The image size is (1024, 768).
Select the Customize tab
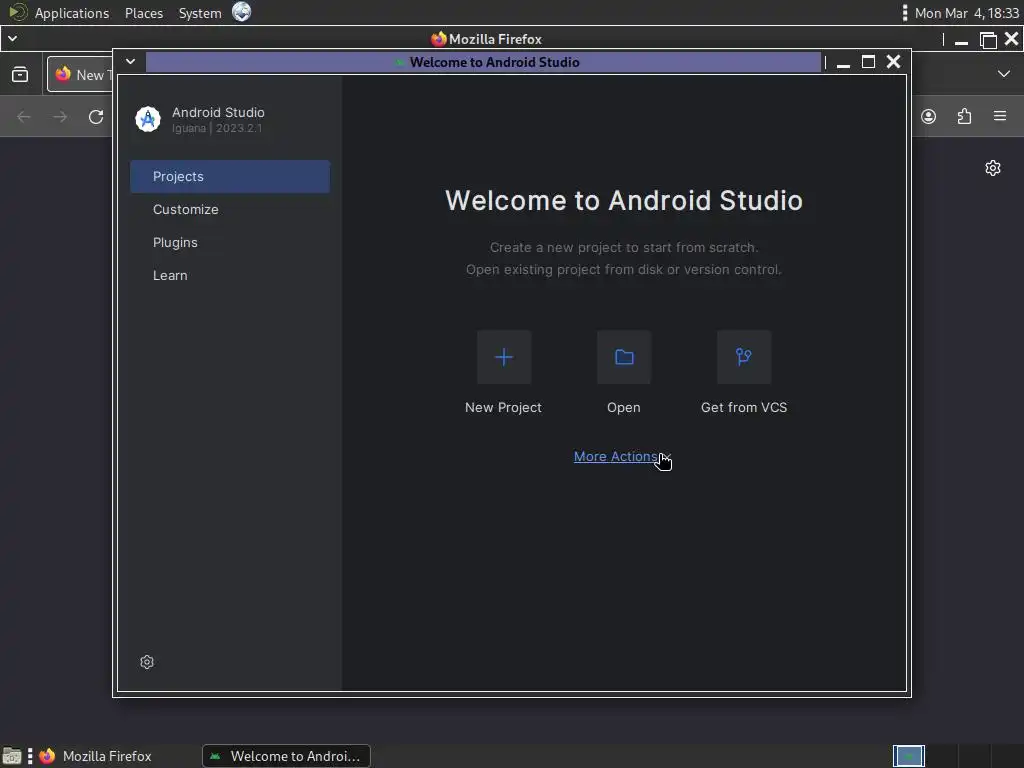click(230, 210)
